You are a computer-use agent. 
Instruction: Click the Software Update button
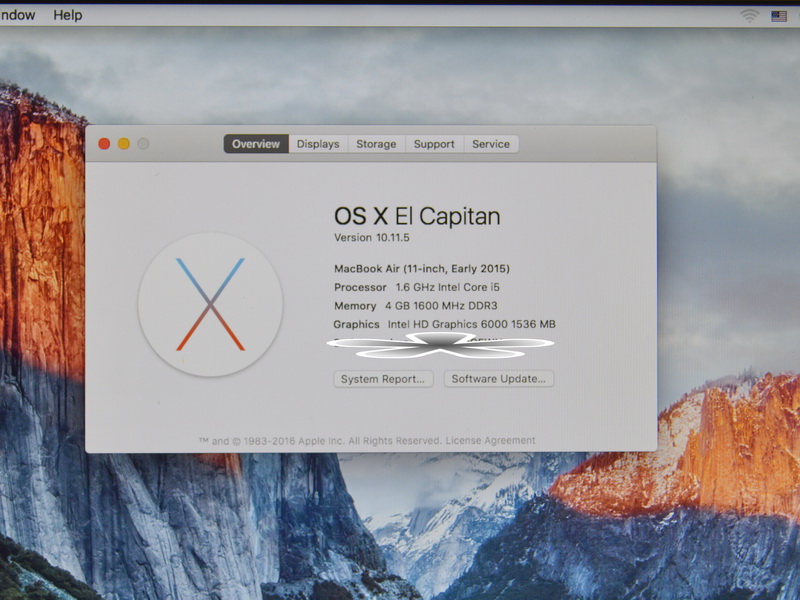[498, 379]
